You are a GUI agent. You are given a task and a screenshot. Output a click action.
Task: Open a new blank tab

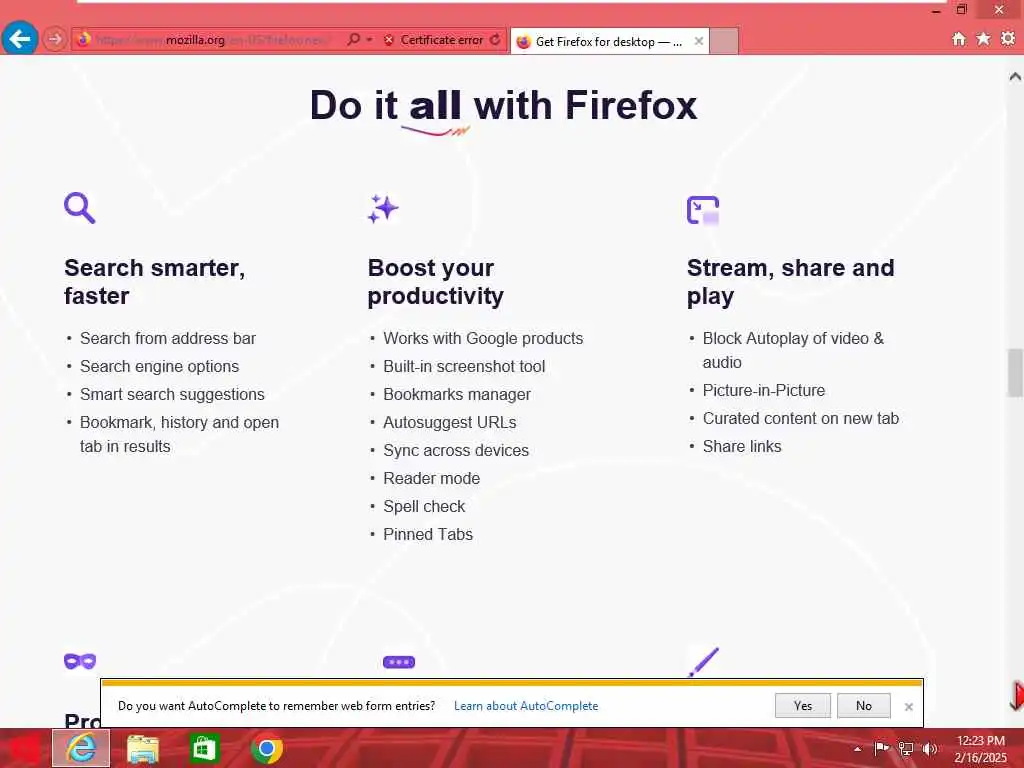[x=724, y=41]
